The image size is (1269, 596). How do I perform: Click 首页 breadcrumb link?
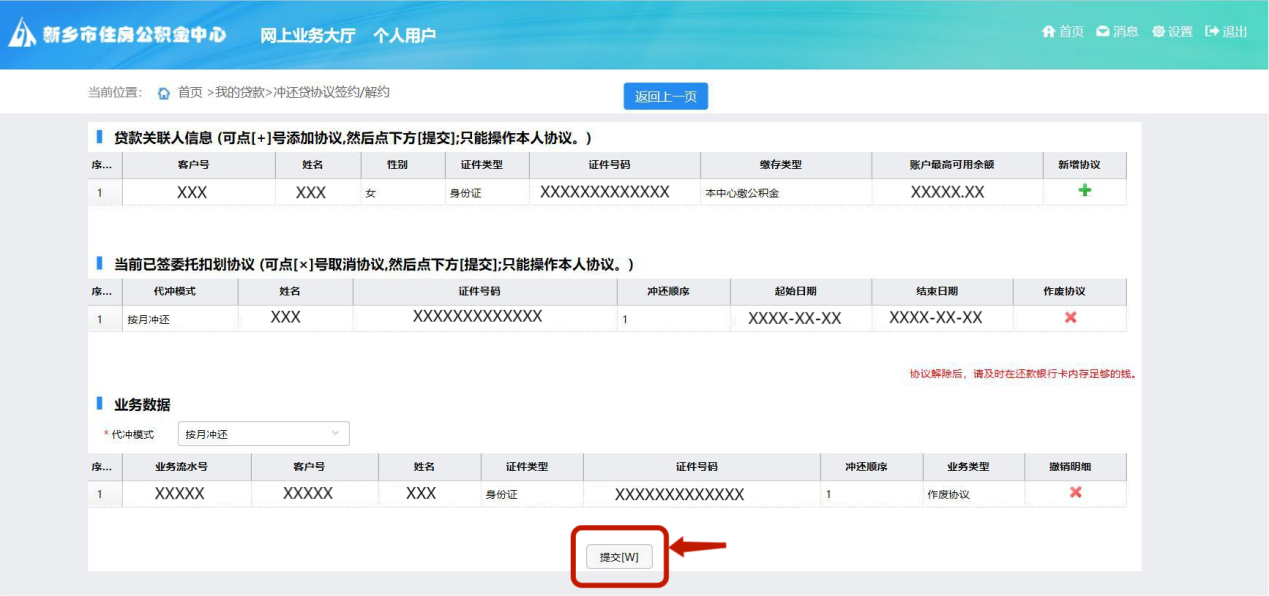click(190, 92)
